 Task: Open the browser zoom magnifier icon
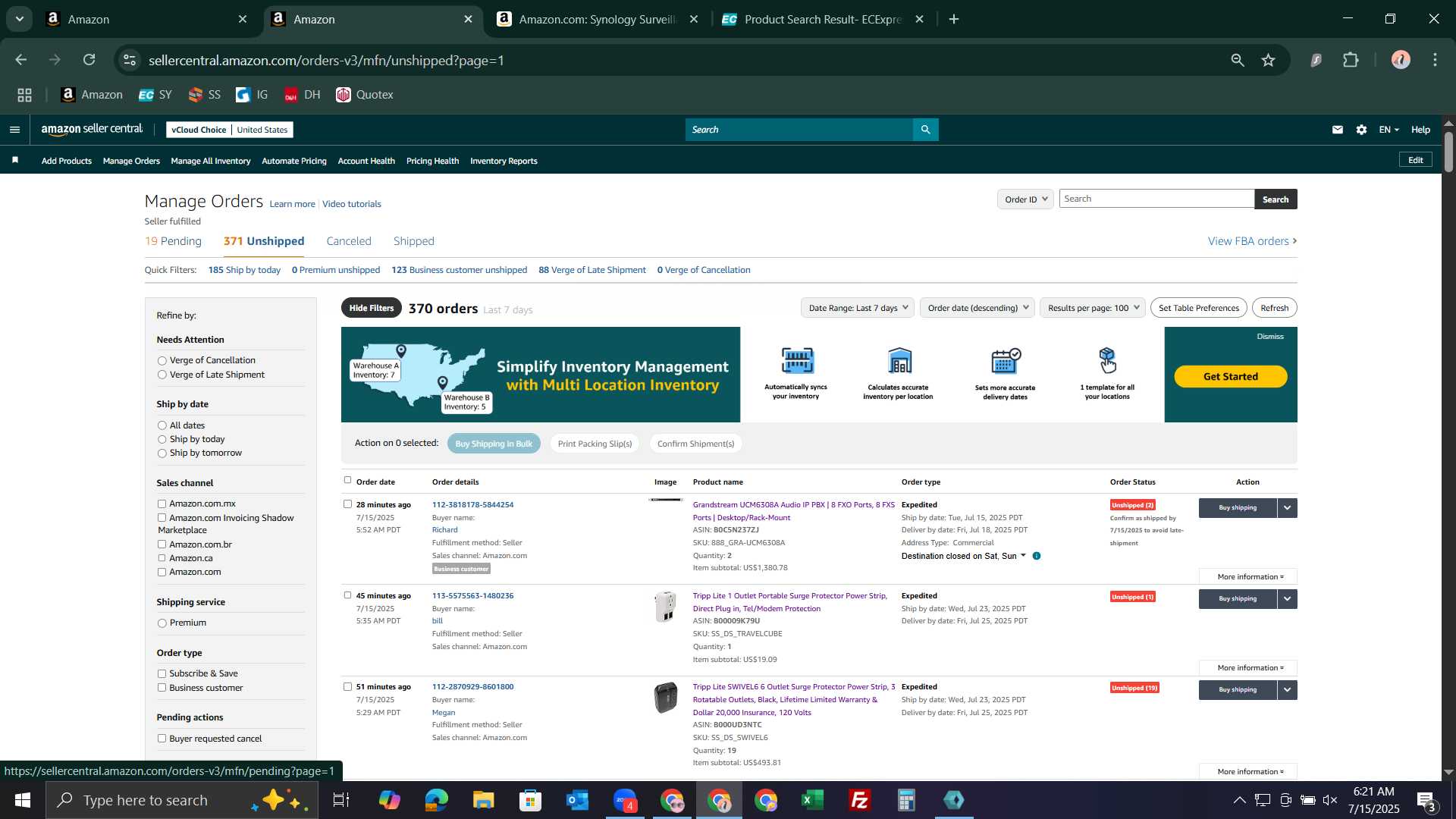pos(1238,60)
